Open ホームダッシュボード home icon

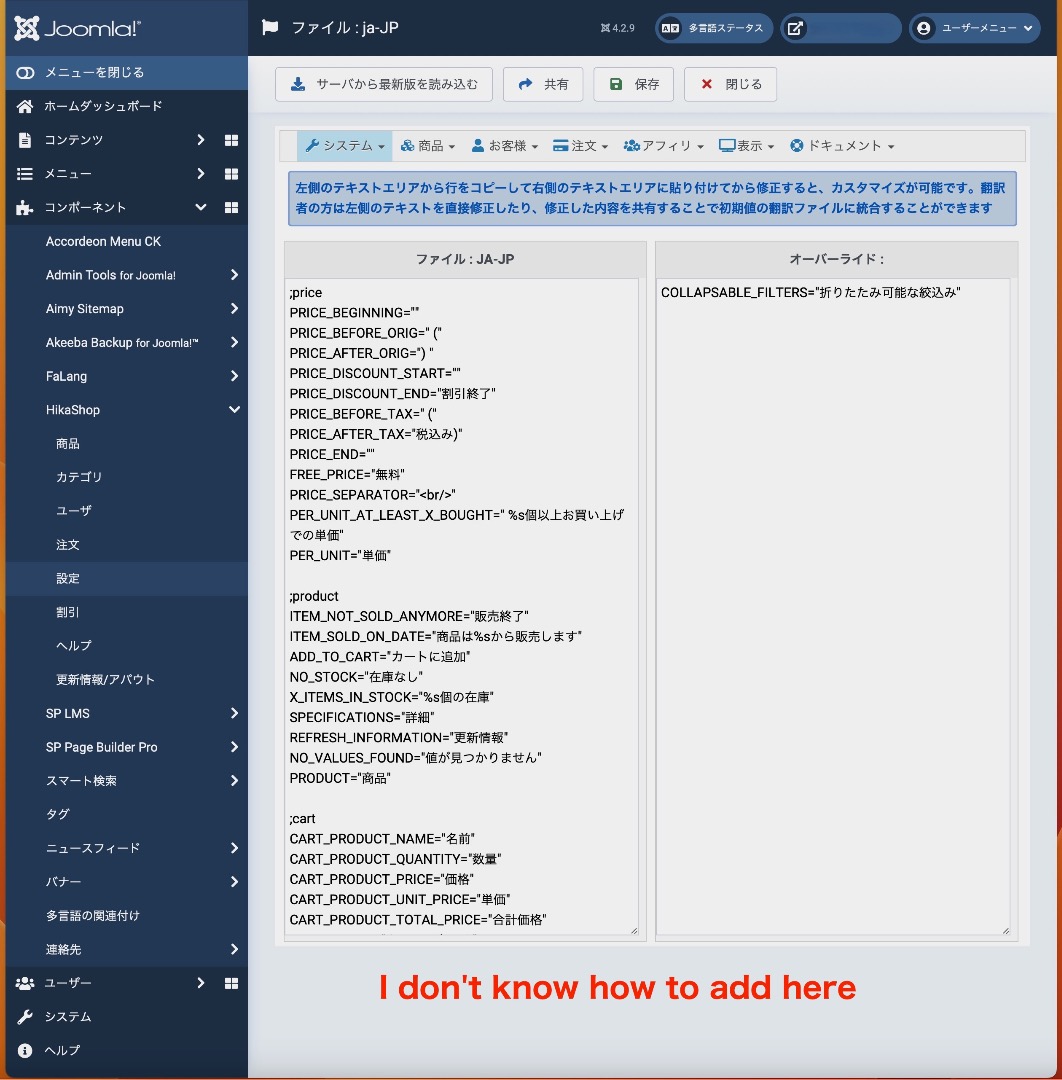click(x=25, y=106)
